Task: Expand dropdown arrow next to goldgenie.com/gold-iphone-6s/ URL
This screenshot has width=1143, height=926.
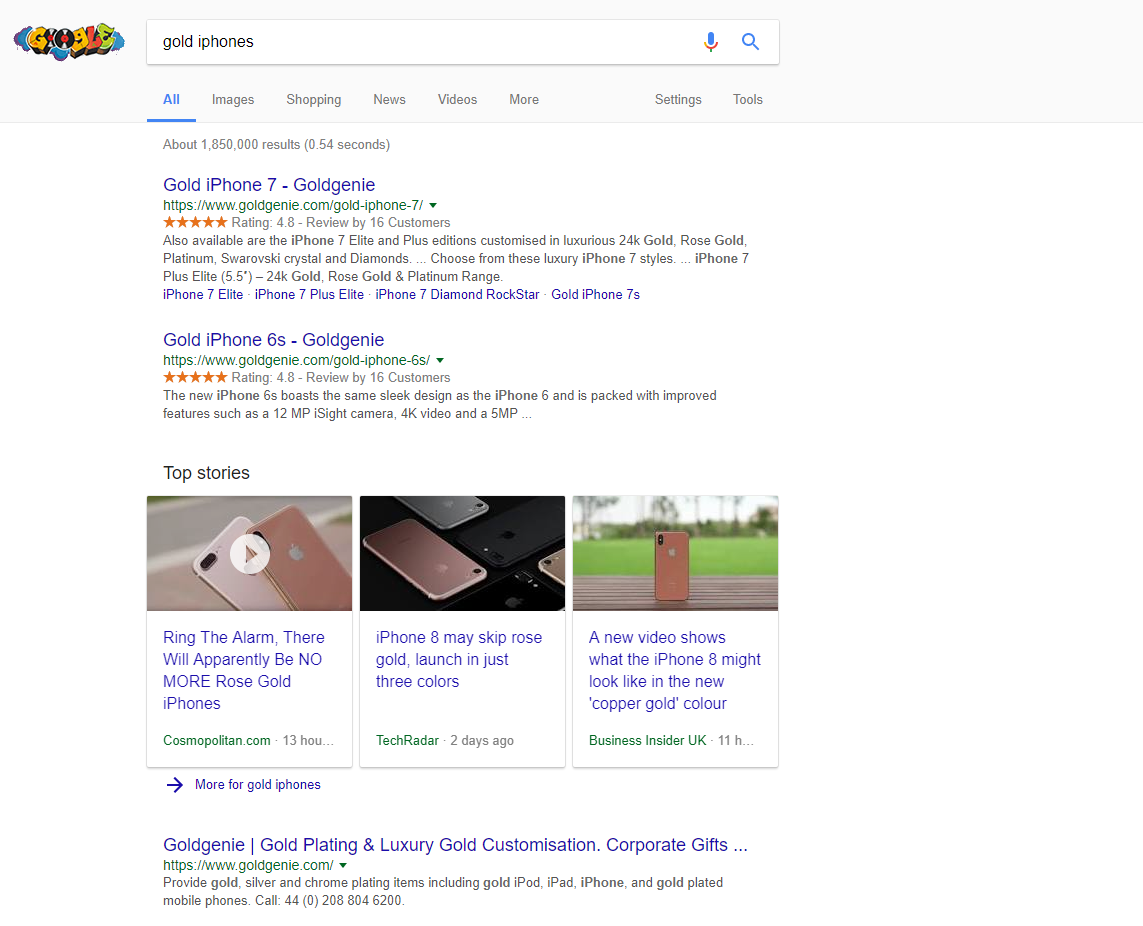Action: [440, 360]
